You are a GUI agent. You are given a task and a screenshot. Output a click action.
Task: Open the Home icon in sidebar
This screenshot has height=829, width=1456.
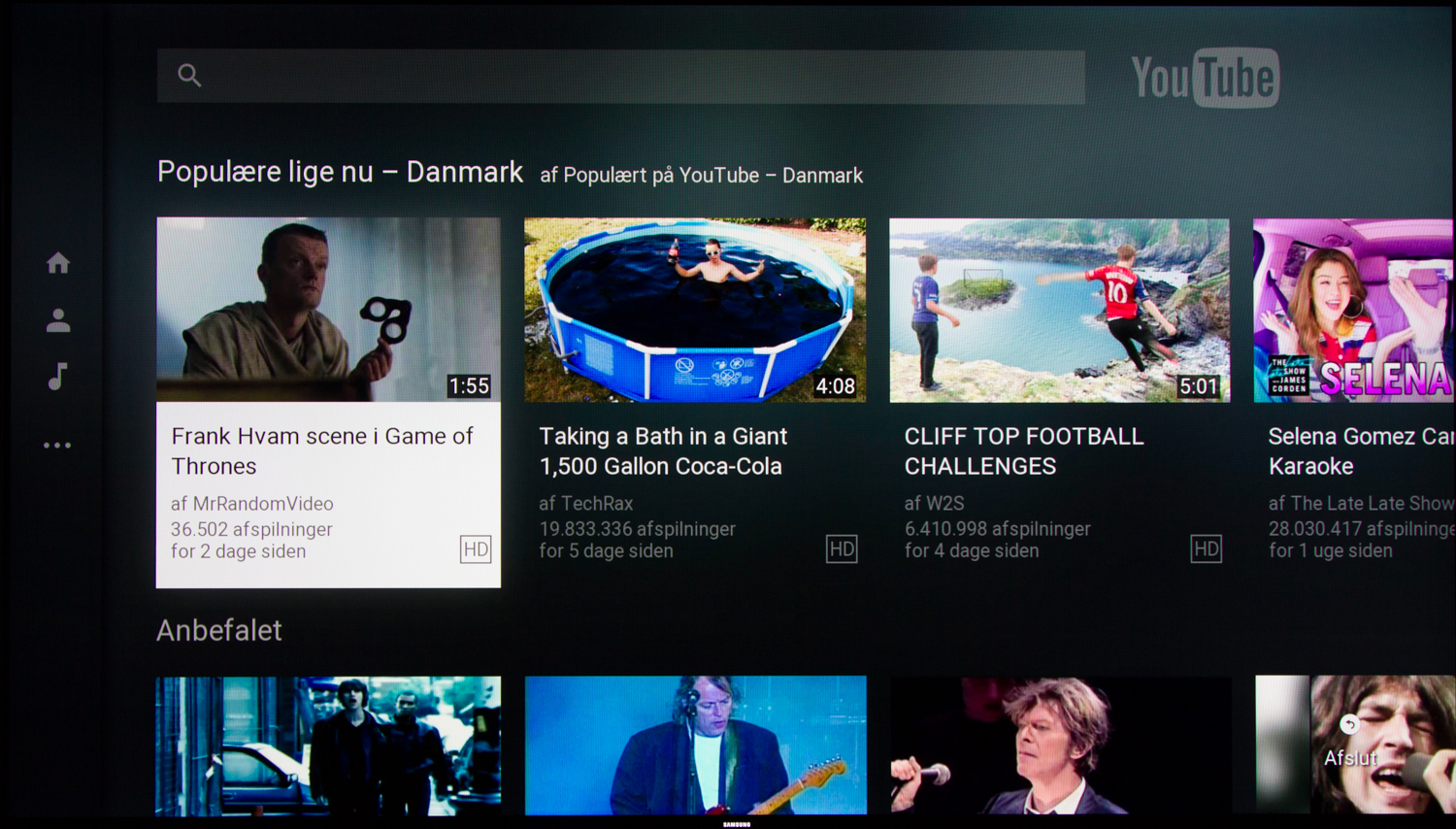click(x=58, y=262)
